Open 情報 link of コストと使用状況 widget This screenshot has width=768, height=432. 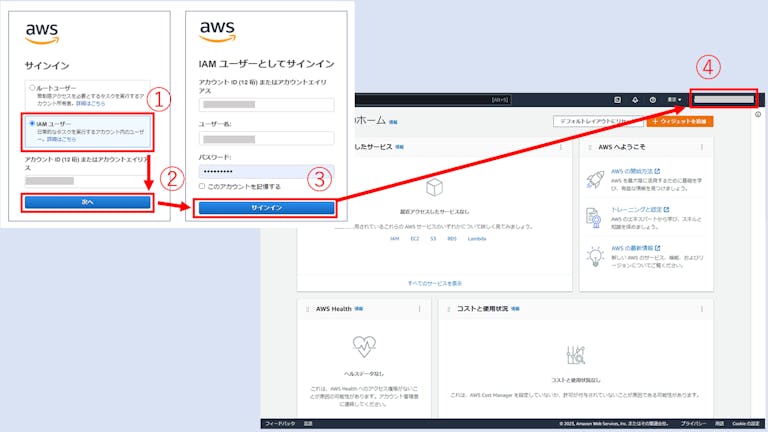(x=515, y=309)
